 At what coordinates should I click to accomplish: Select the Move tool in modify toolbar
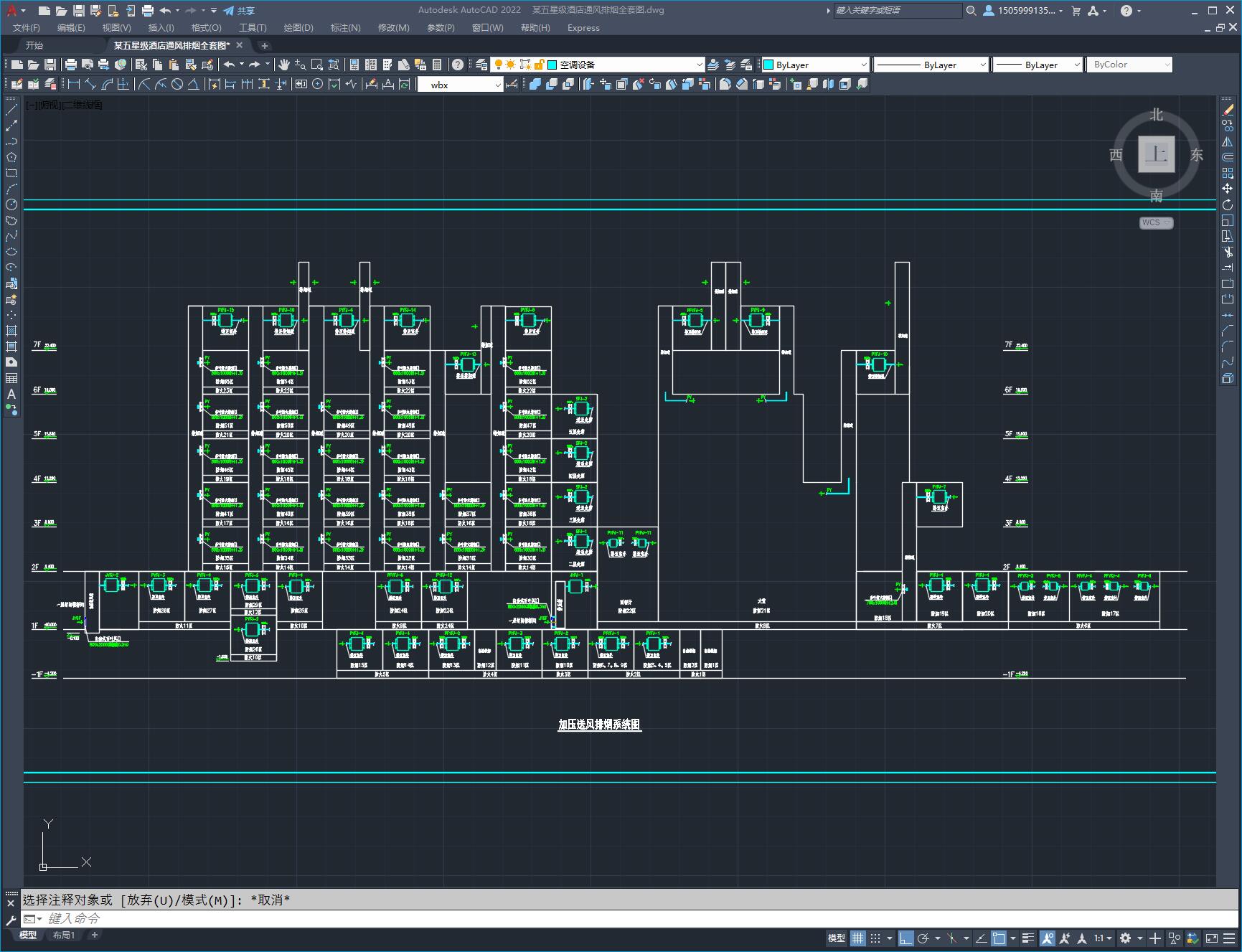coord(1228,189)
